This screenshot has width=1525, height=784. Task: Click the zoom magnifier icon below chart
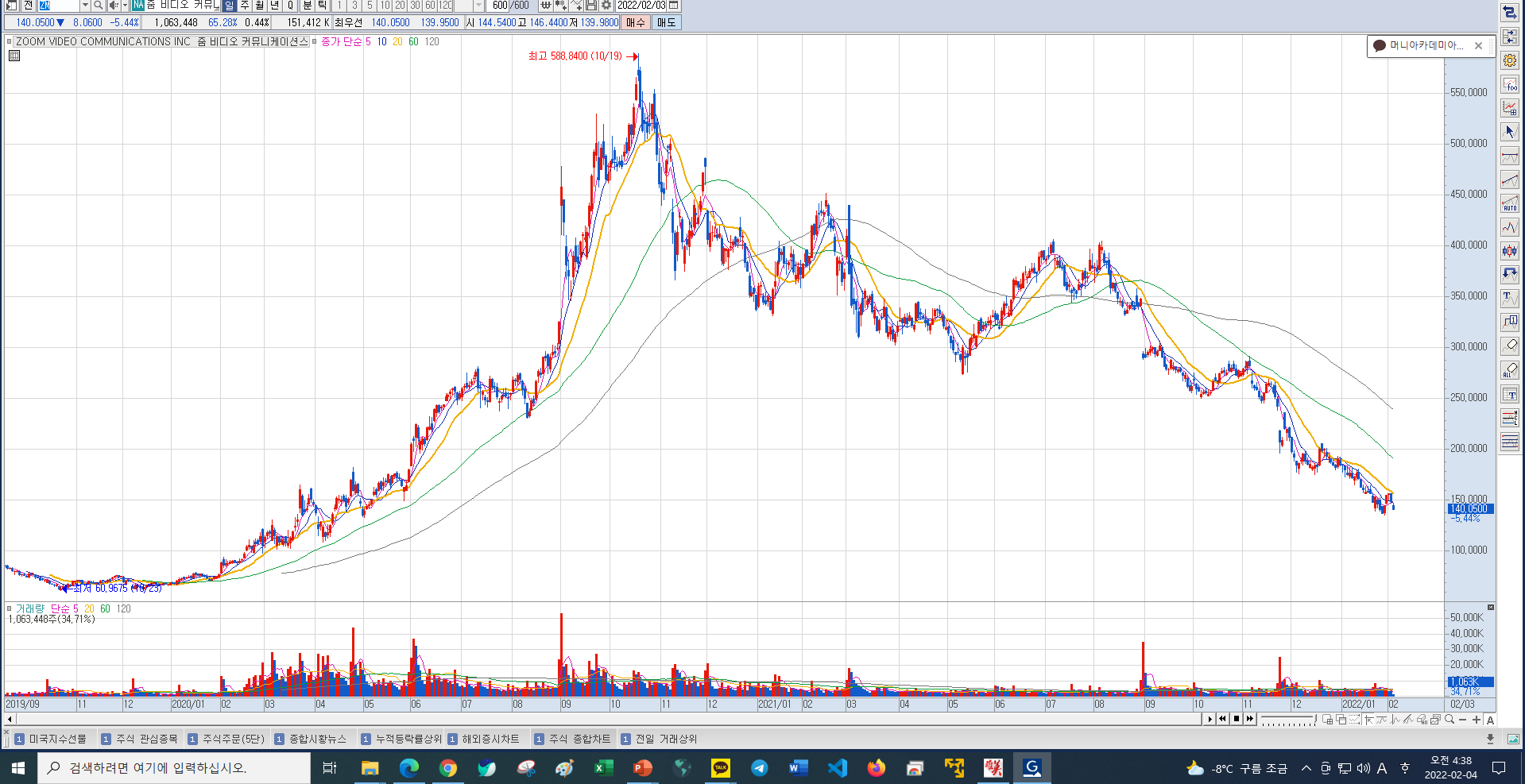click(1450, 720)
